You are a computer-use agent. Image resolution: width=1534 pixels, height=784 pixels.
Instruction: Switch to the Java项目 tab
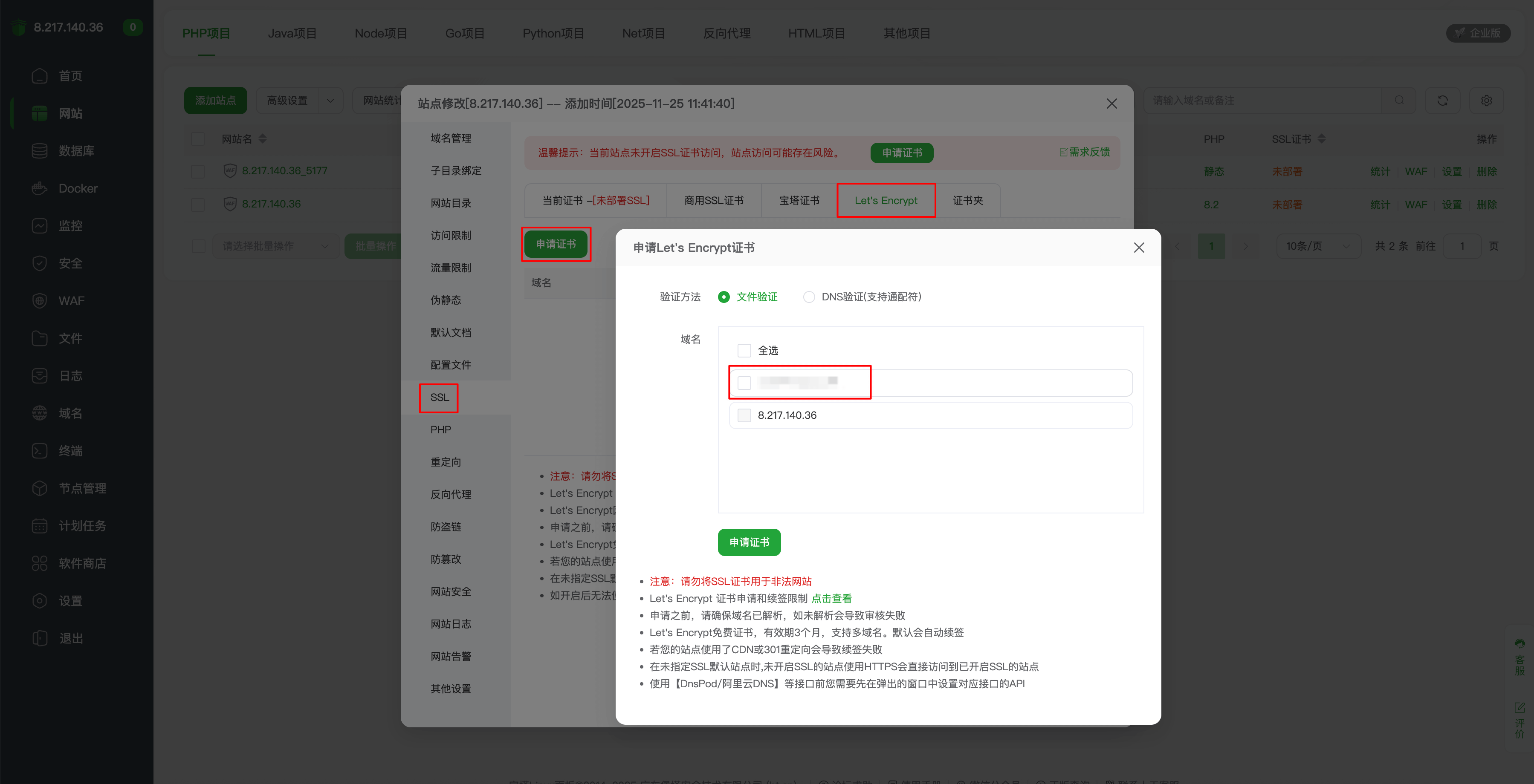(292, 33)
